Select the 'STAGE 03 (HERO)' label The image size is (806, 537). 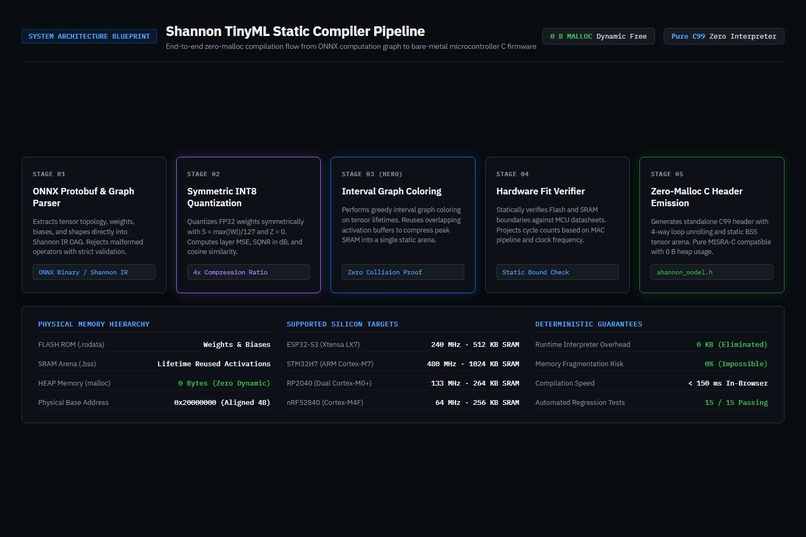point(372,174)
